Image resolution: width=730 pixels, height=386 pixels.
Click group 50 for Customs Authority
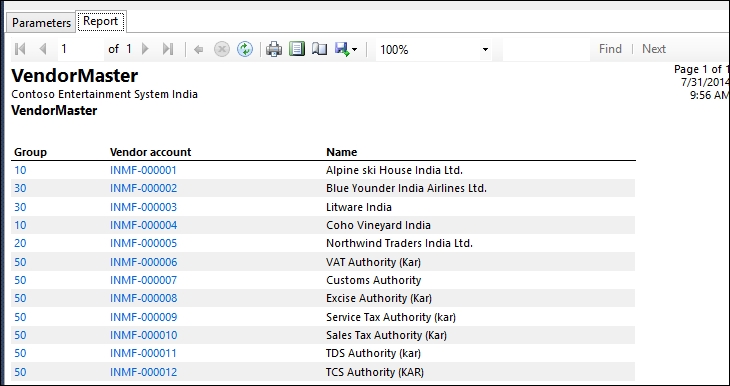(x=20, y=280)
